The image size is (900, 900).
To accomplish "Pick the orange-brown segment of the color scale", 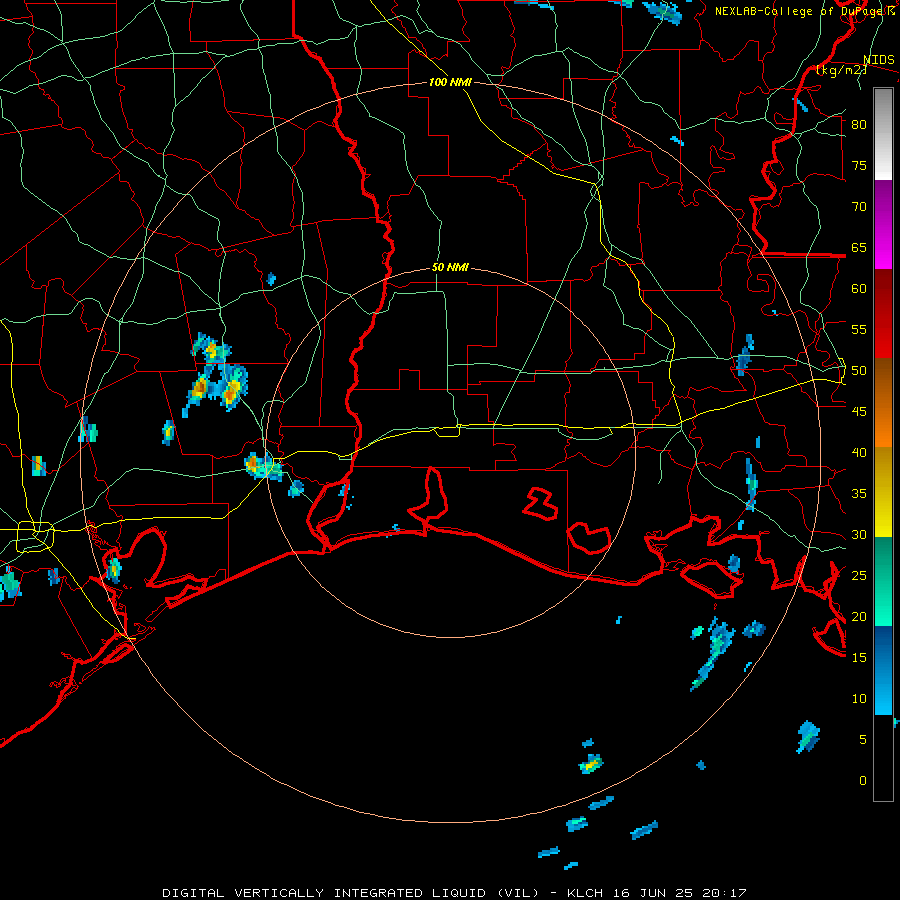I will [x=883, y=403].
